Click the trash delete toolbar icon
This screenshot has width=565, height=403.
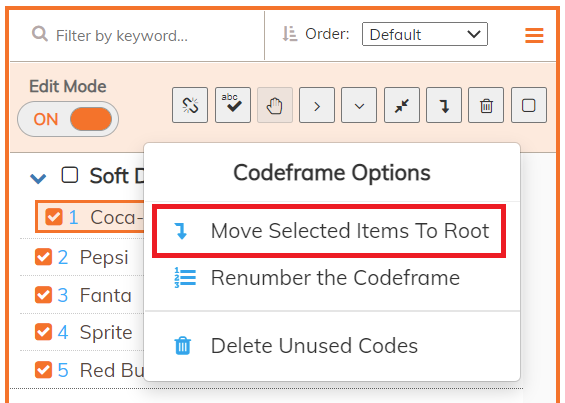coord(486,105)
